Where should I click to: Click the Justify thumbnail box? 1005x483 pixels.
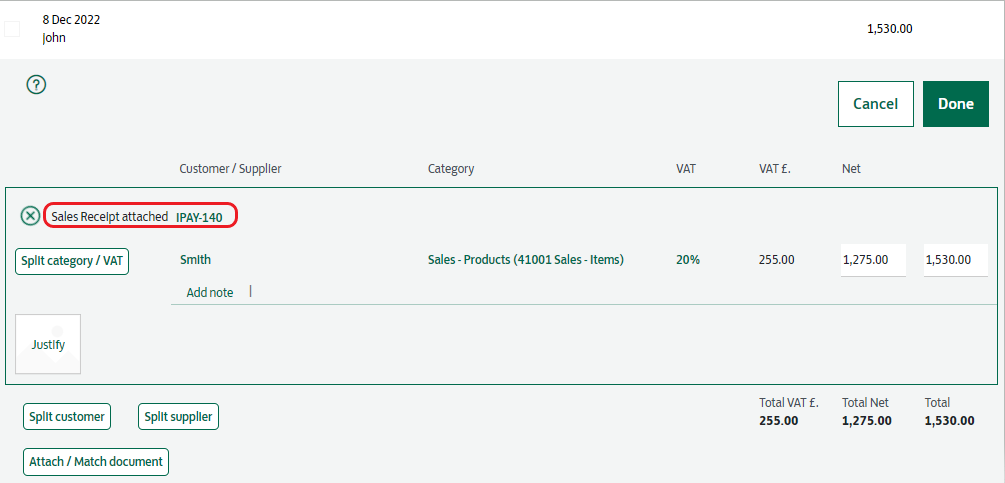[x=48, y=344]
